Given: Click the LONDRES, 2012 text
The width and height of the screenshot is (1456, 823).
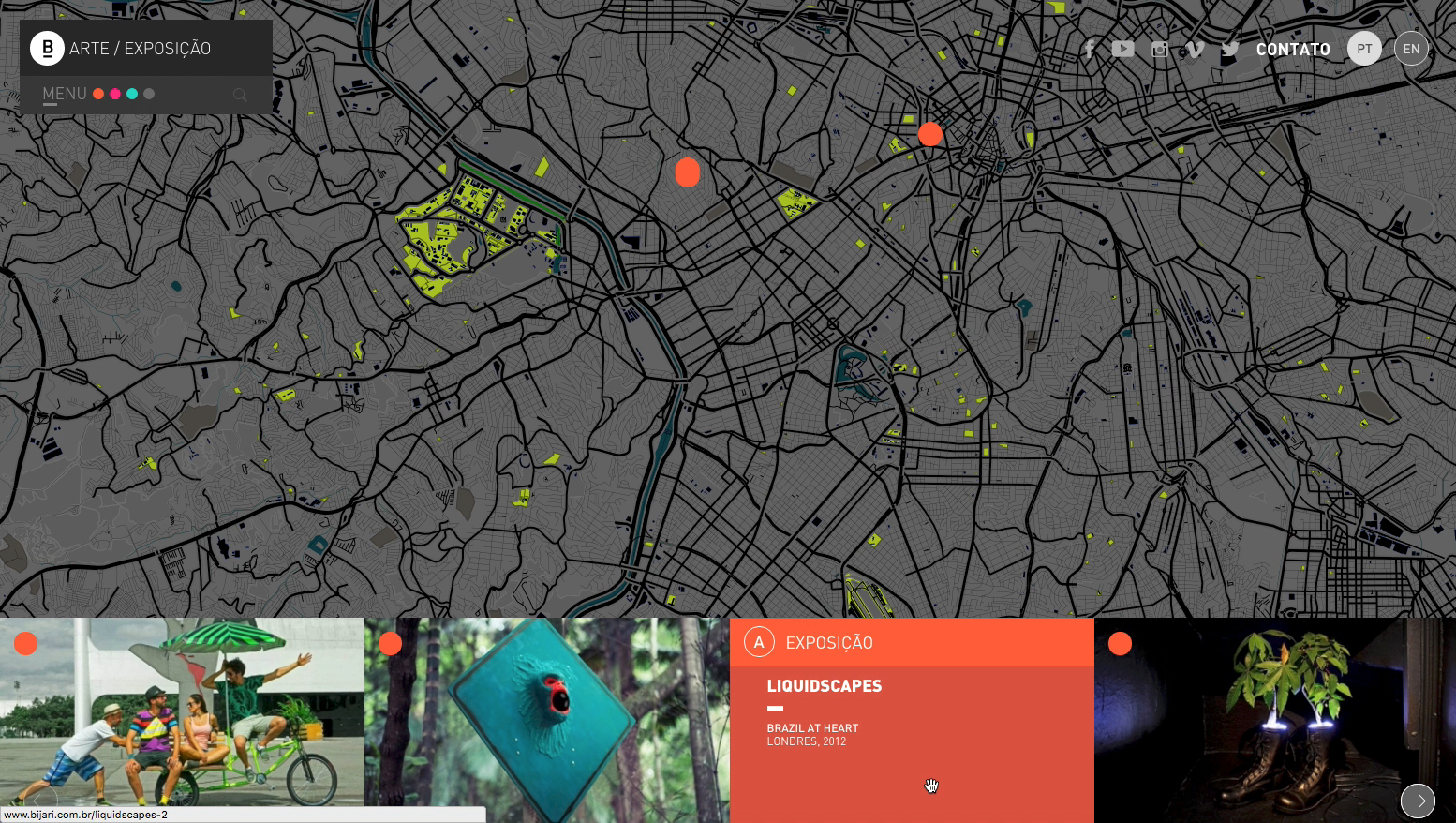Looking at the screenshot, I should (807, 741).
